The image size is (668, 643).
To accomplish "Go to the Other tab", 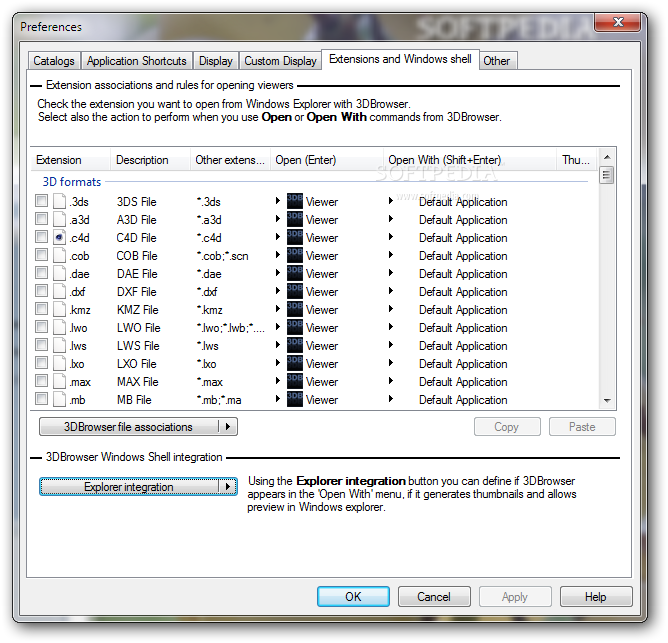I will 497,61.
